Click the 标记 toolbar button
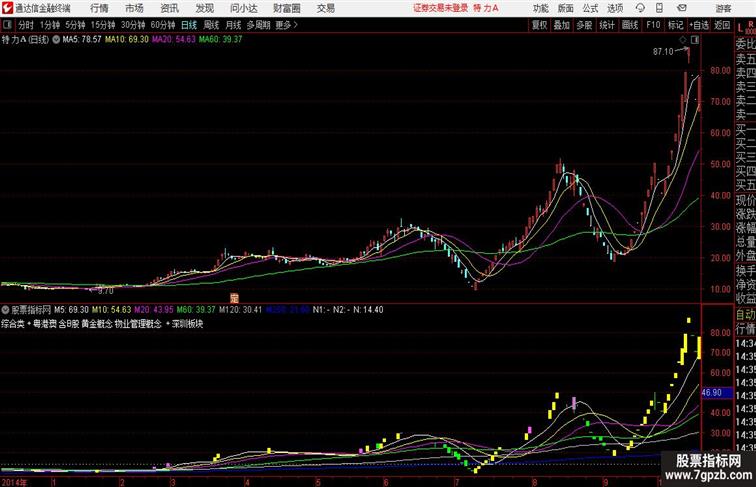This screenshot has width=756, height=487. click(675, 25)
